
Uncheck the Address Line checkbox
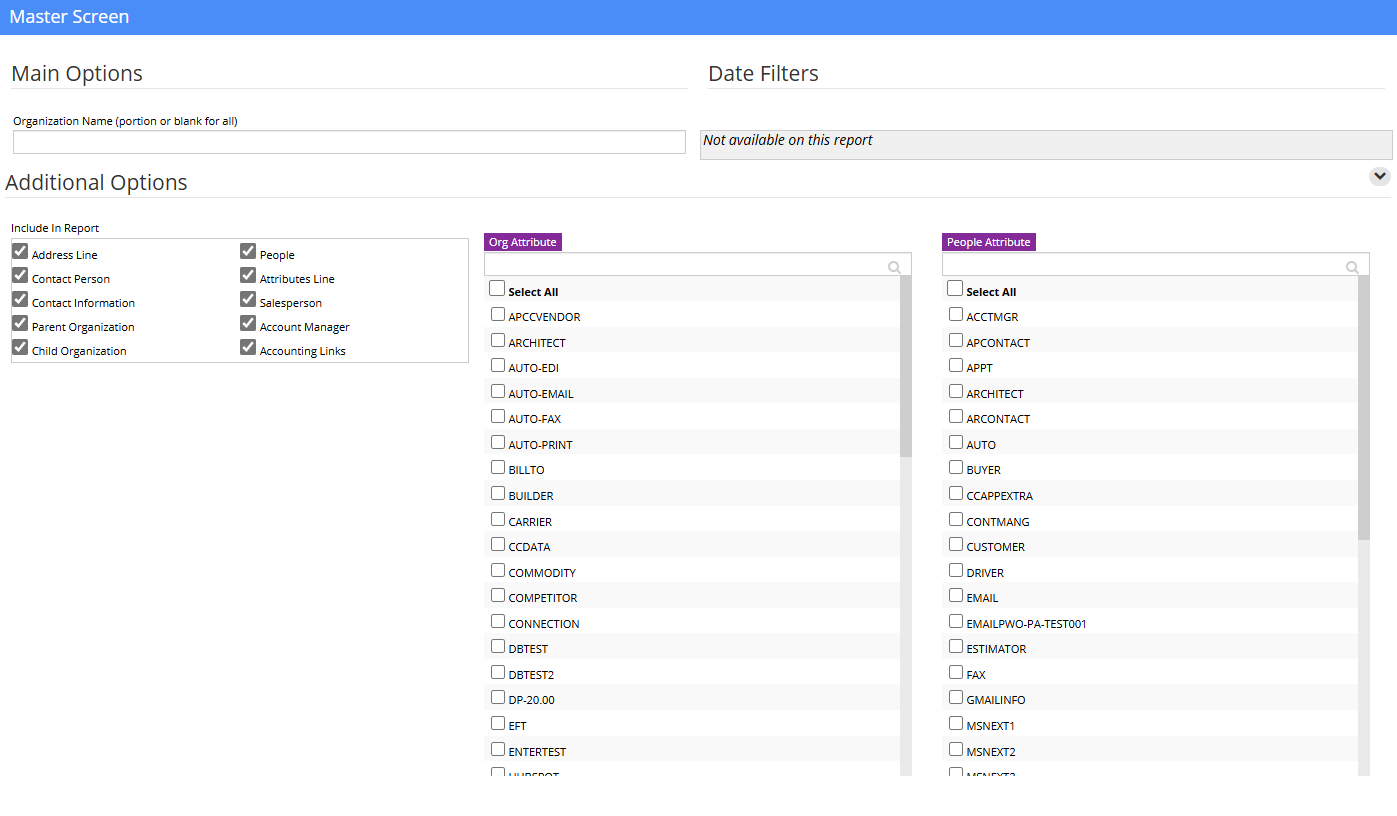click(20, 251)
